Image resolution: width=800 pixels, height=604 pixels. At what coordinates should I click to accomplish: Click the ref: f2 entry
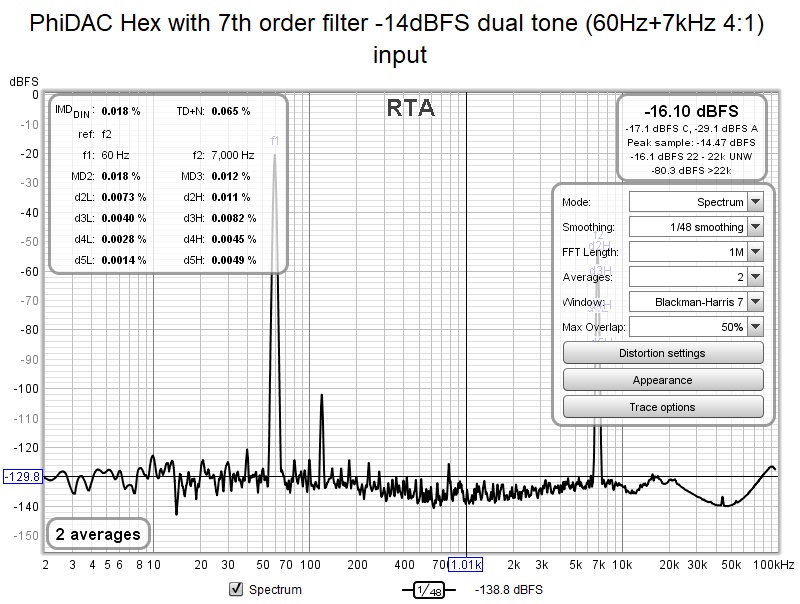click(95, 134)
